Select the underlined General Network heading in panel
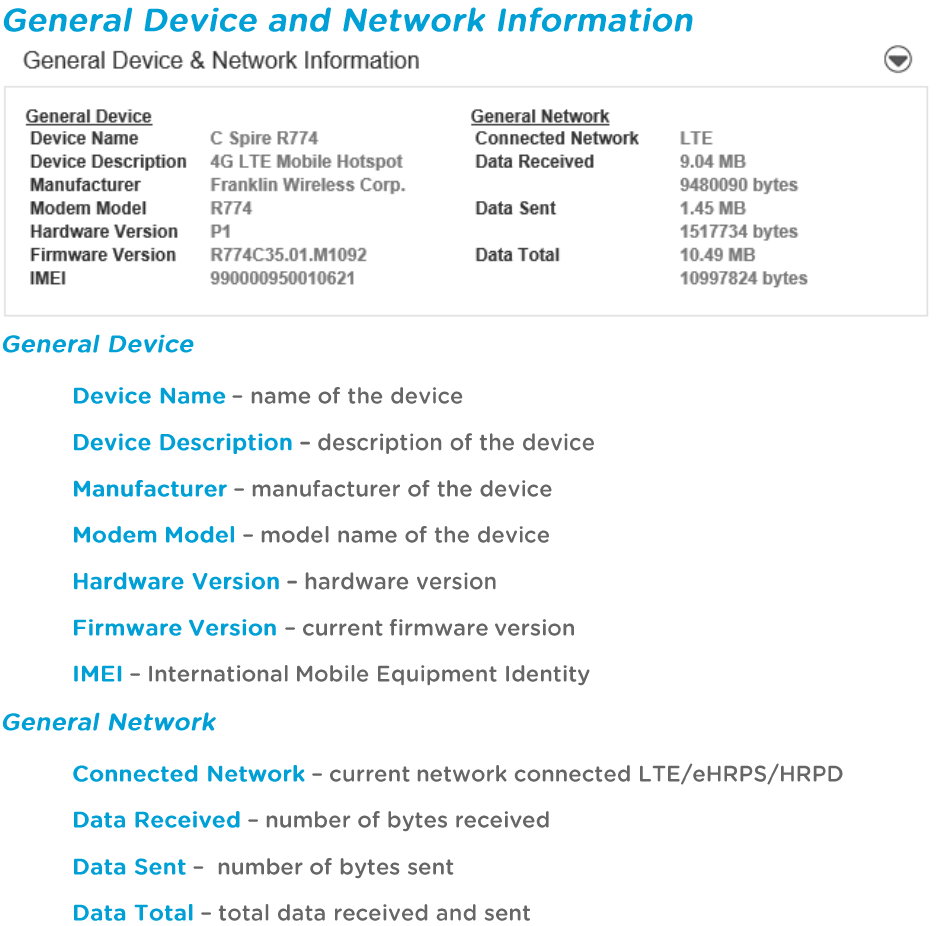The image size is (937, 926). coord(539,117)
